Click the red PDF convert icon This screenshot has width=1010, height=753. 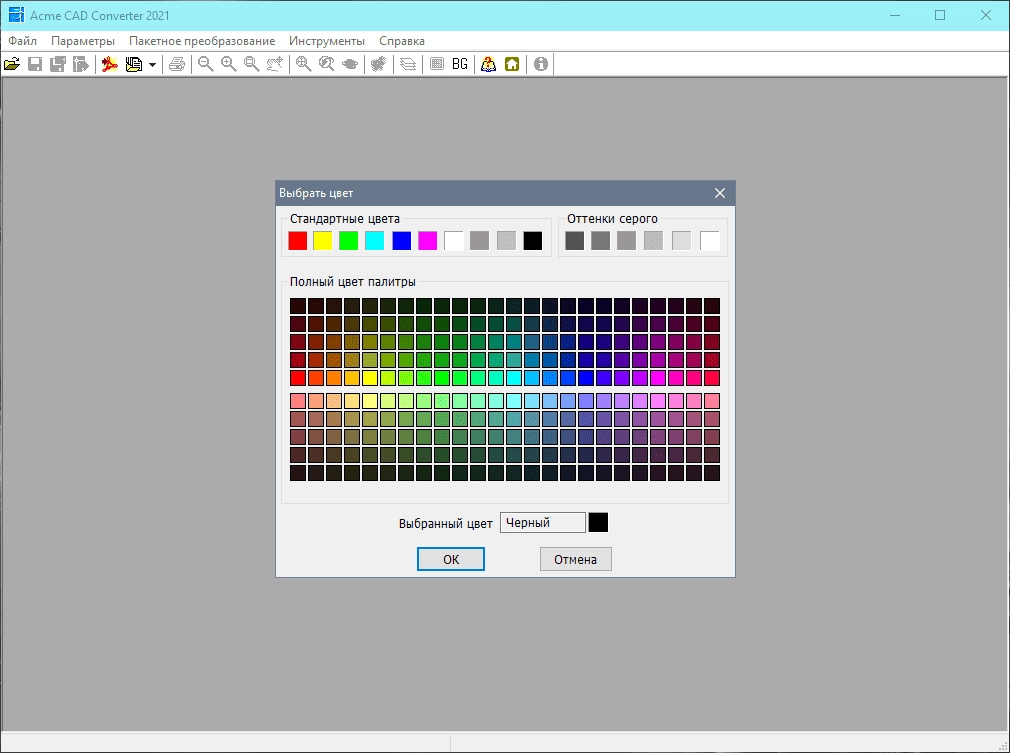(x=110, y=64)
